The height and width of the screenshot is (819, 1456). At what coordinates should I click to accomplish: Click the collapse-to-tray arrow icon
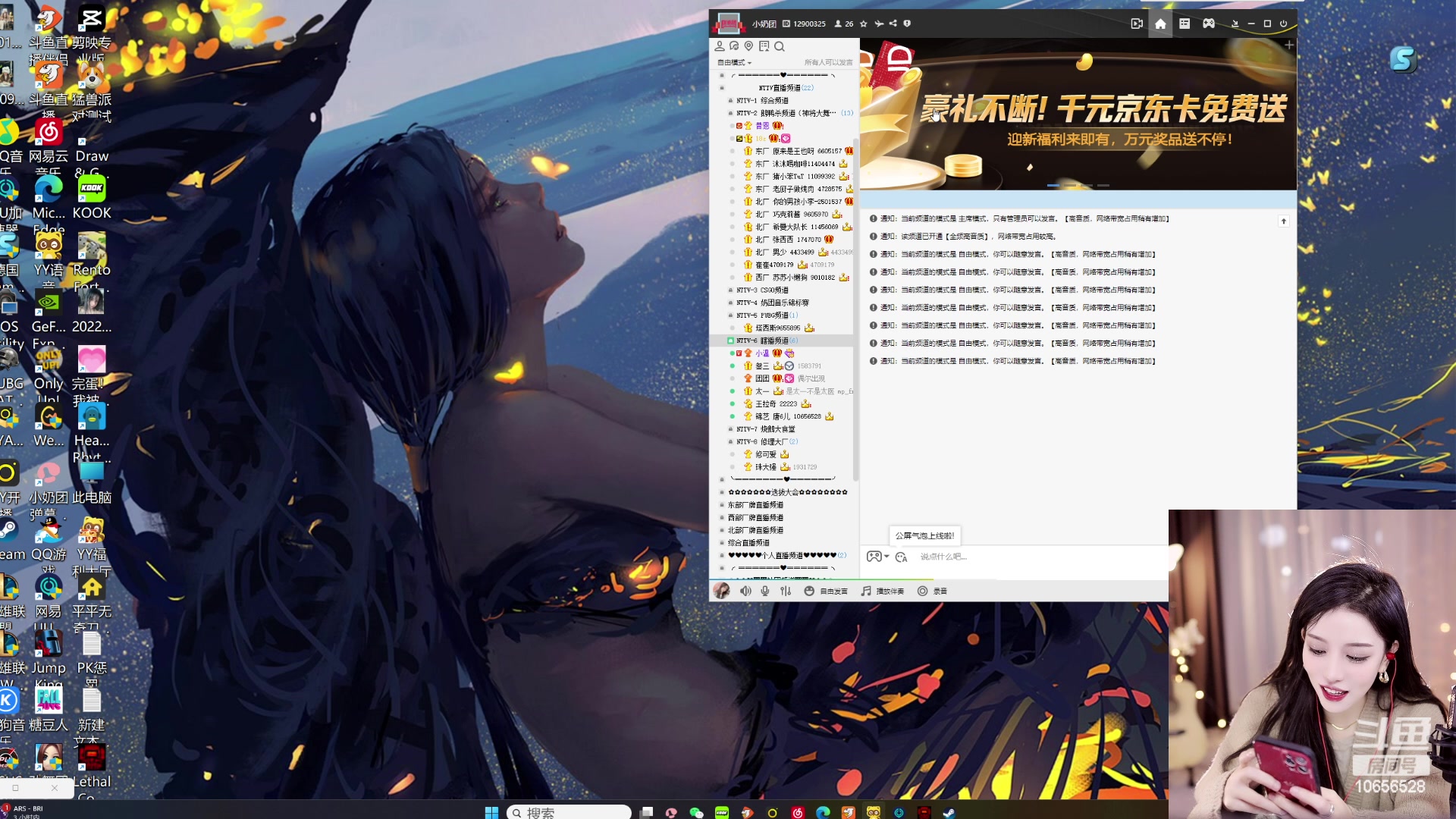[1235, 24]
